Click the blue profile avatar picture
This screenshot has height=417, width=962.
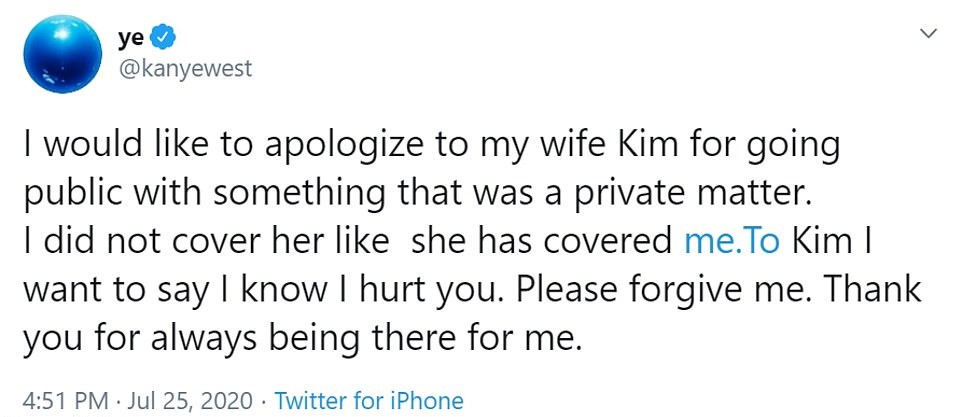coord(62,53)
